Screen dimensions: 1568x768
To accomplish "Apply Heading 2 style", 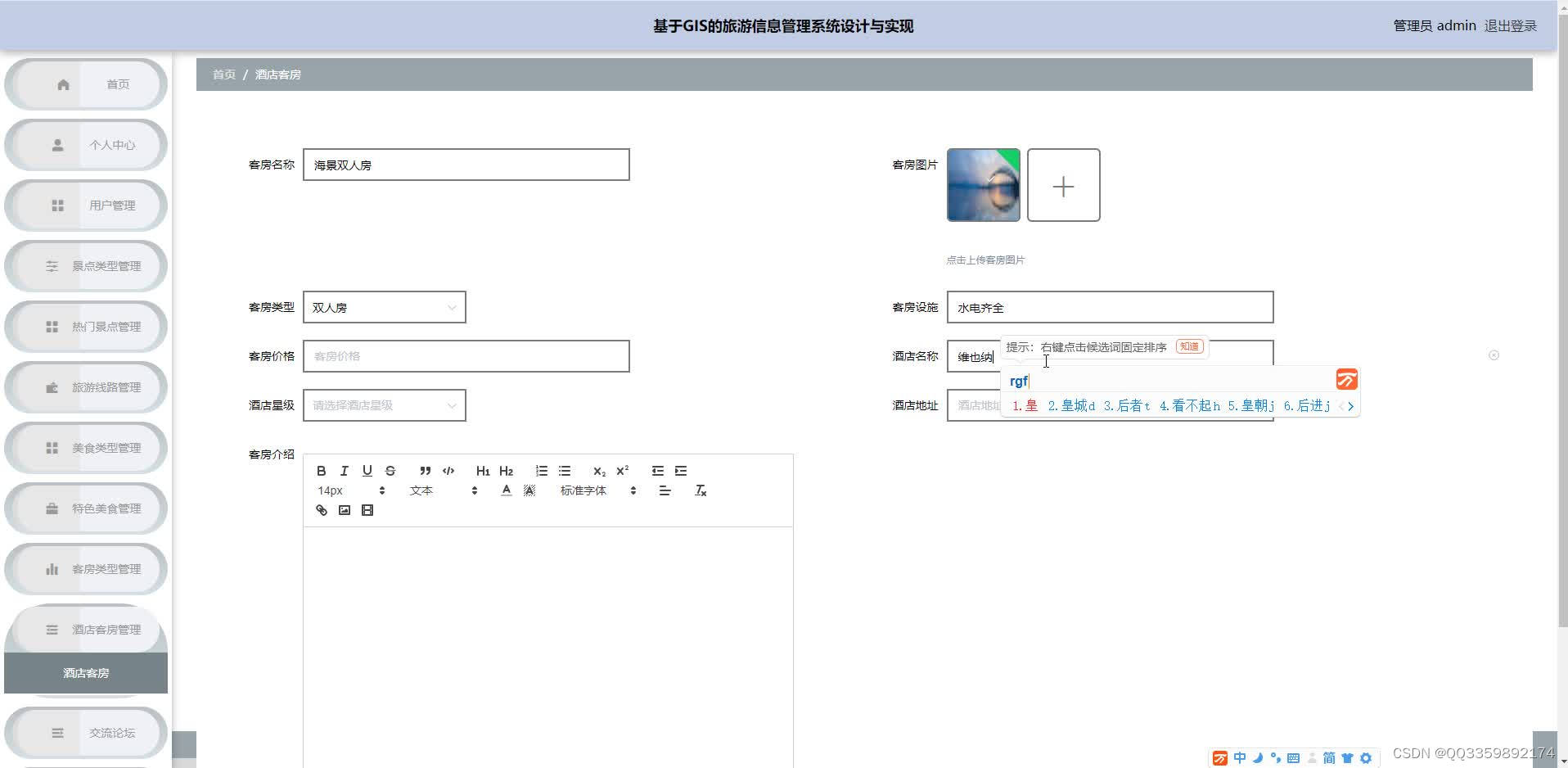I will click(x=506, y=471).
